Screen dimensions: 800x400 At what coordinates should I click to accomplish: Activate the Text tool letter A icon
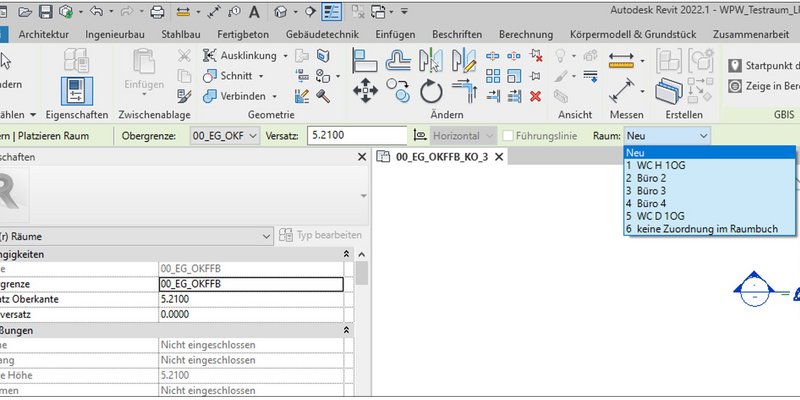click(254, 12)
